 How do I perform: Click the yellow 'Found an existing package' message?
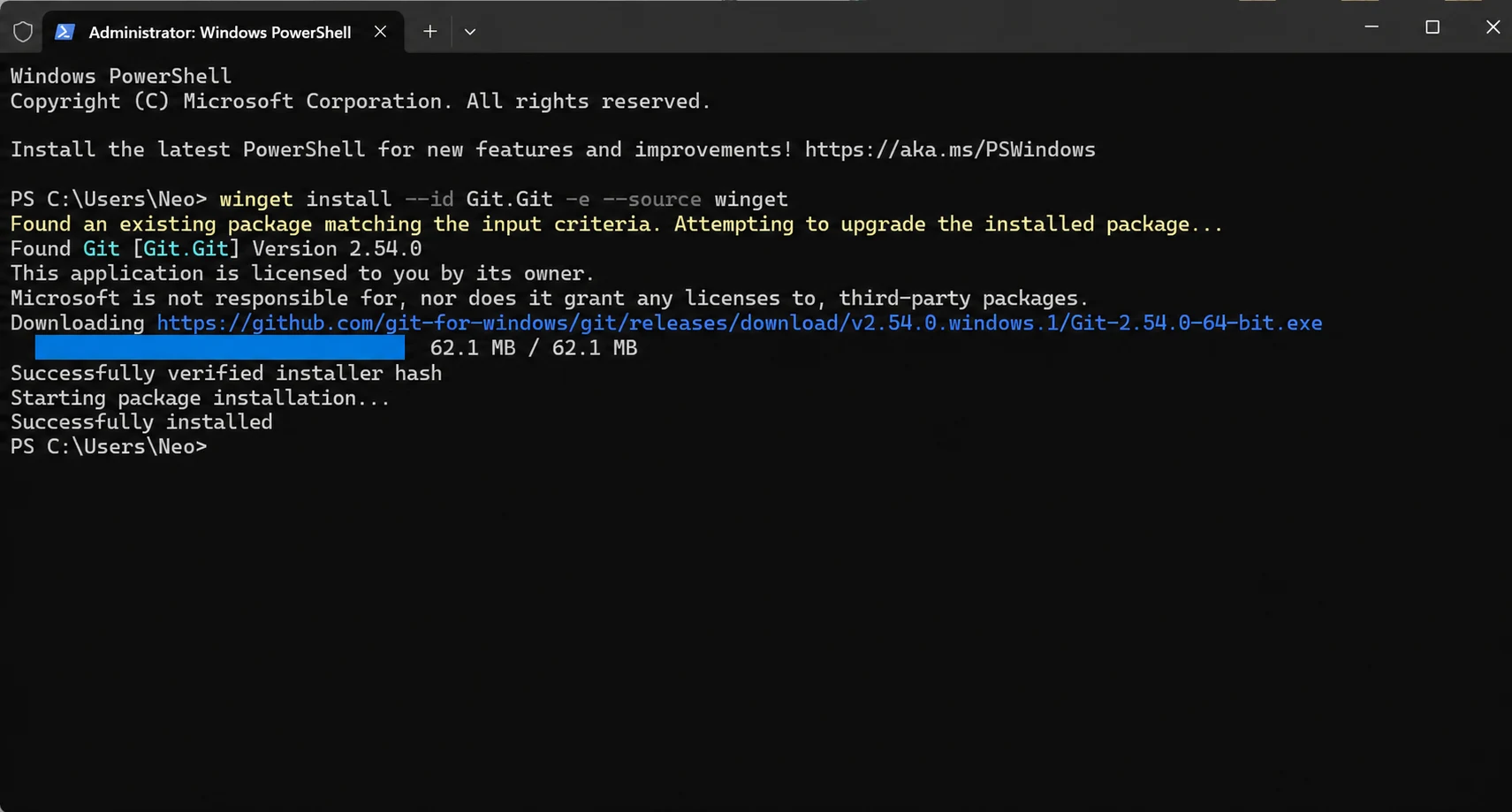coord(617,224)
